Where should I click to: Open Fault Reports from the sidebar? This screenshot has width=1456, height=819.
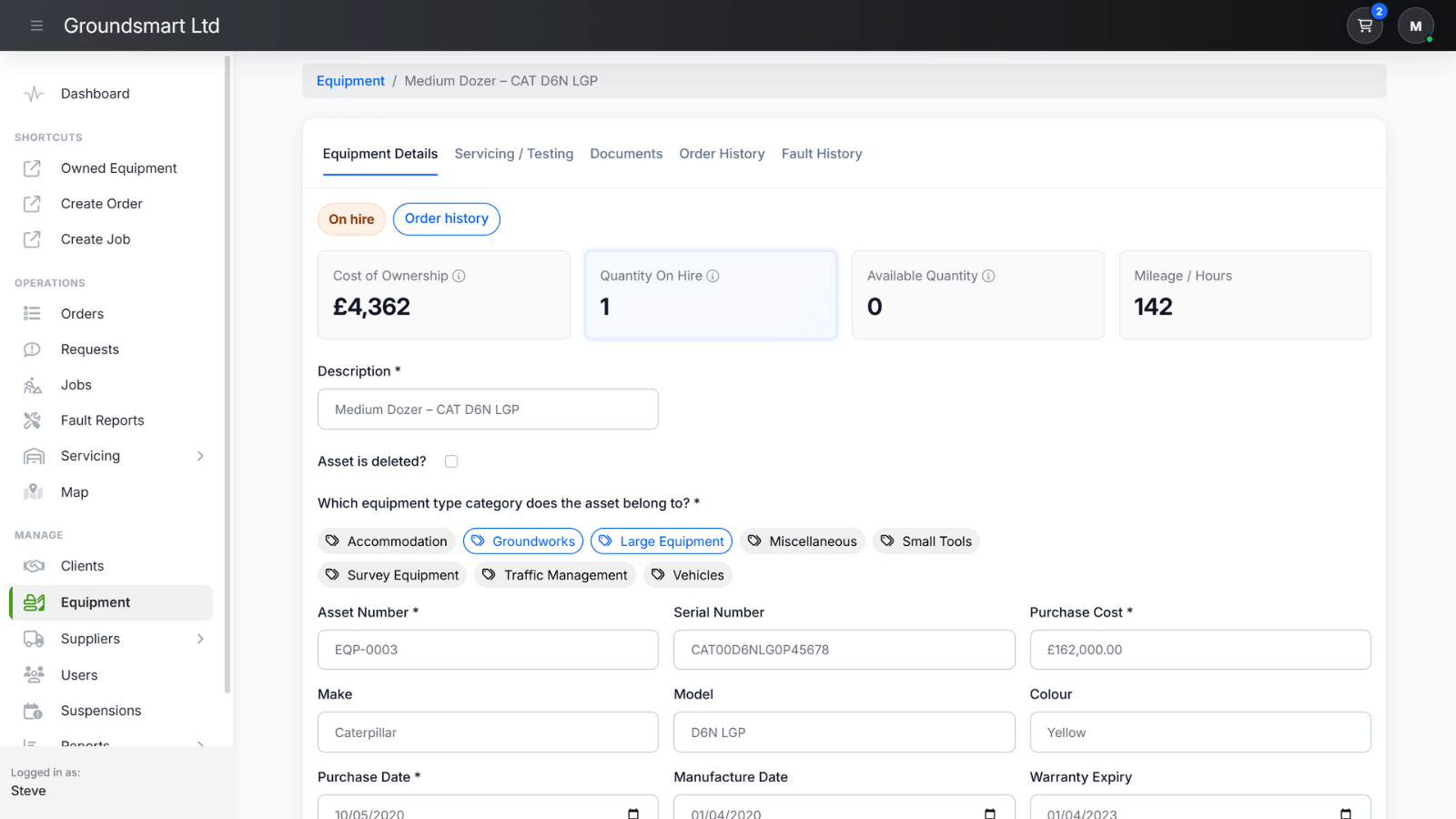[102, 420]
